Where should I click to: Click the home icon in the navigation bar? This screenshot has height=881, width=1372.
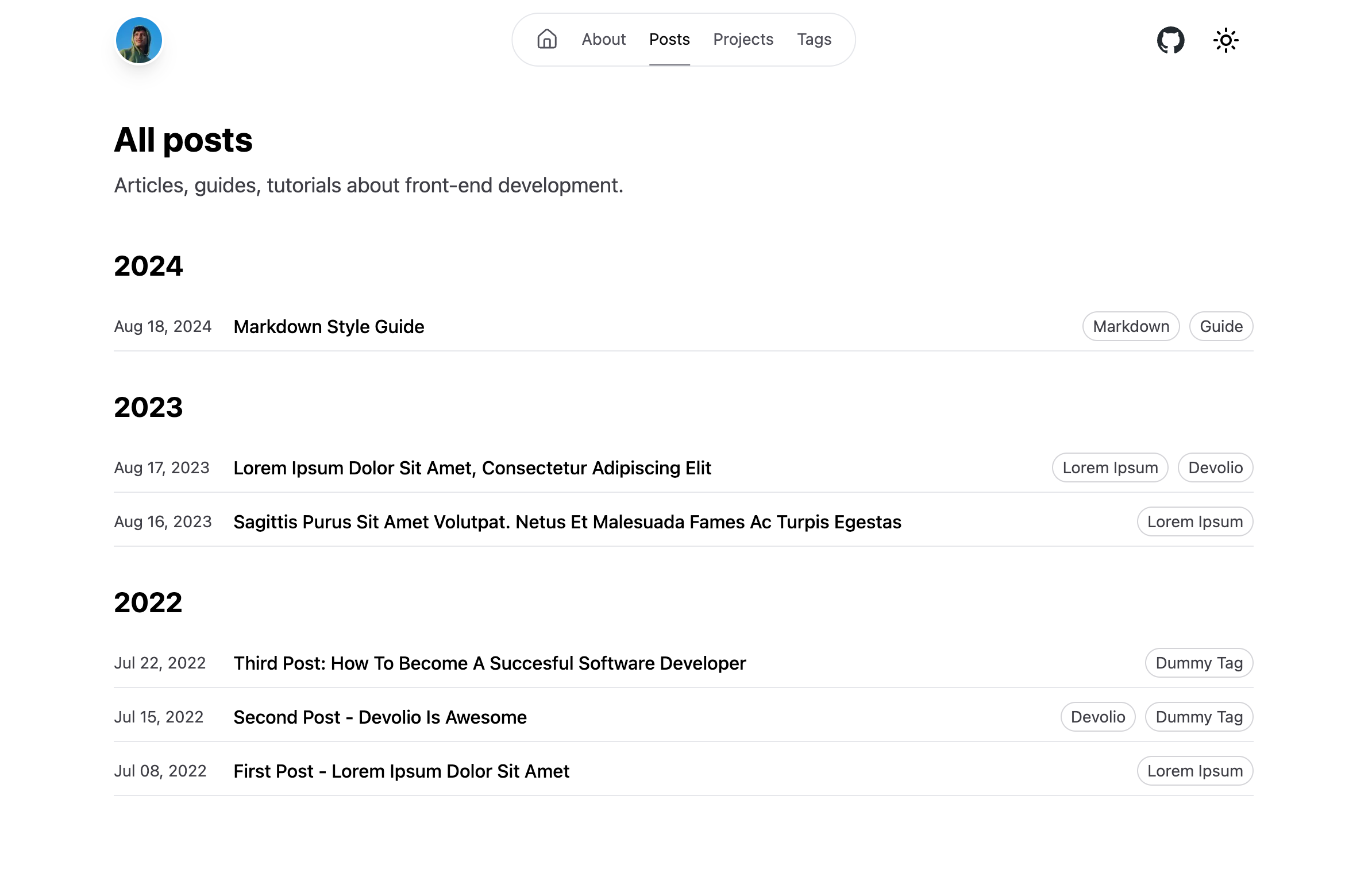(546, 39)
